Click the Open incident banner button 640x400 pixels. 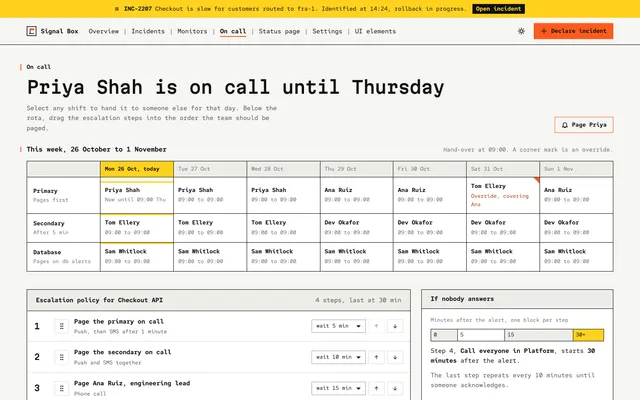498,9
